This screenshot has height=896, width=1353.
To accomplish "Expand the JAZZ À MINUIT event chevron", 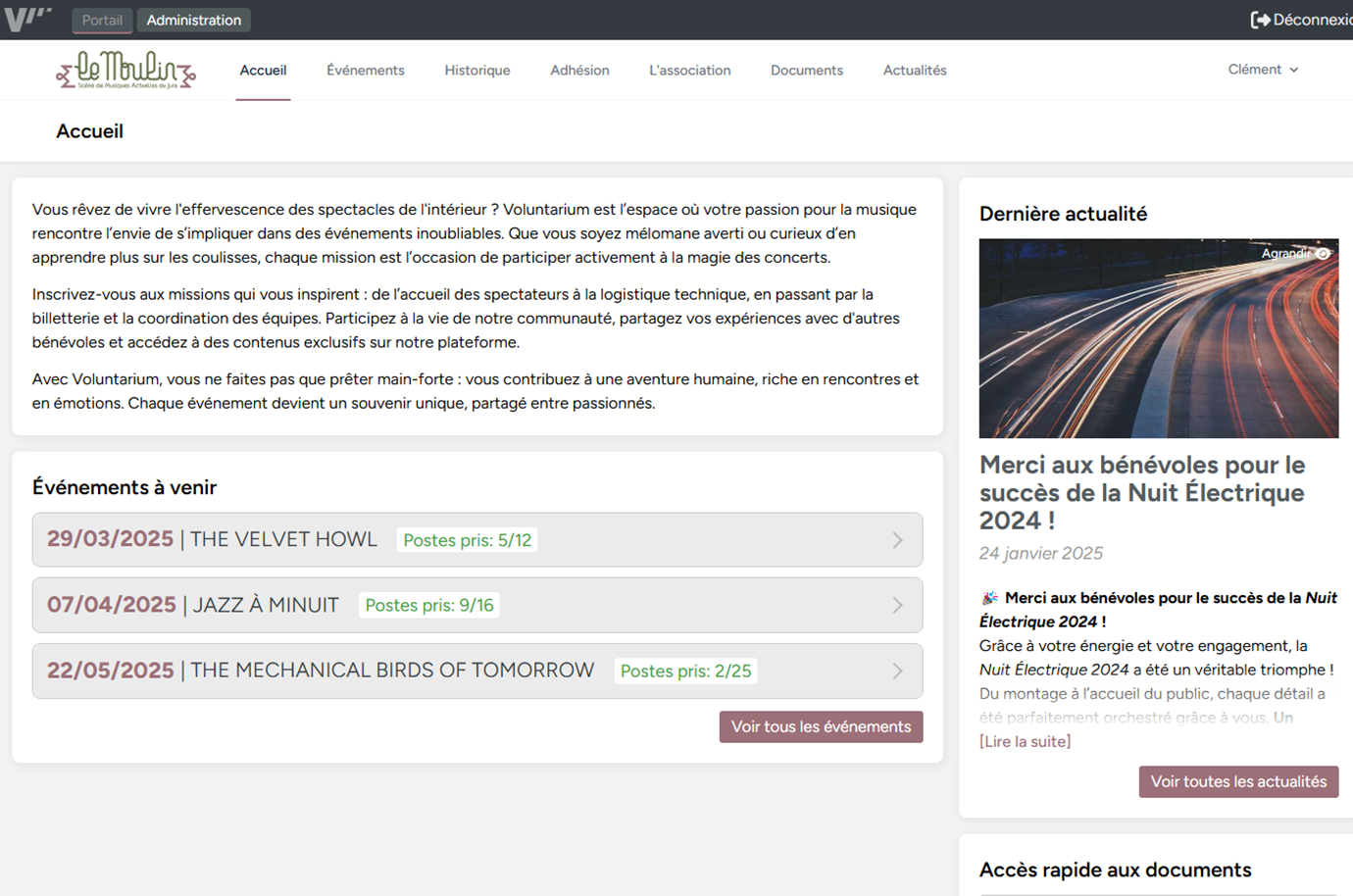I will click(x=897, y=605).
